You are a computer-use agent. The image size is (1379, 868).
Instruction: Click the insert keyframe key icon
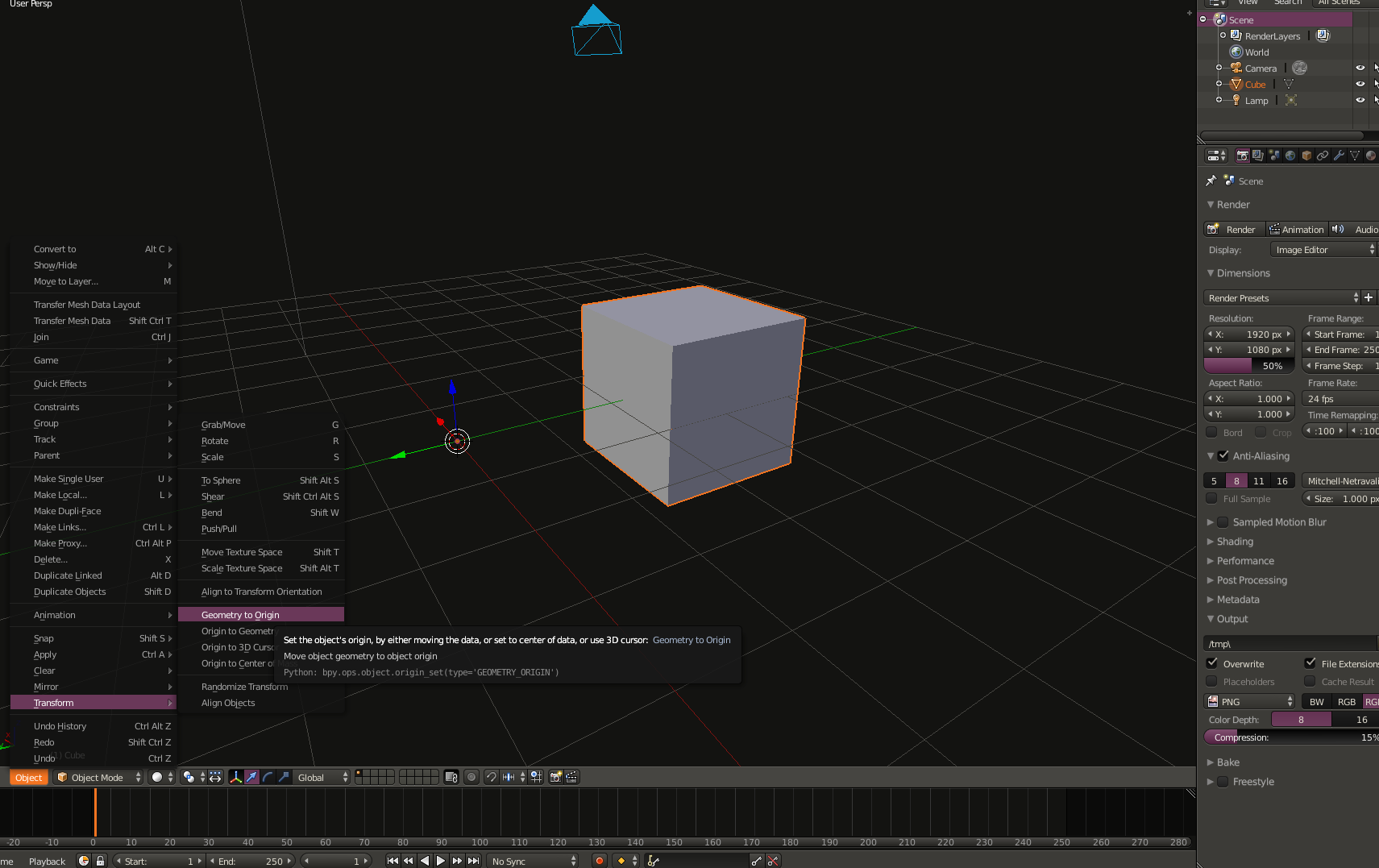(x=756, y=861)
